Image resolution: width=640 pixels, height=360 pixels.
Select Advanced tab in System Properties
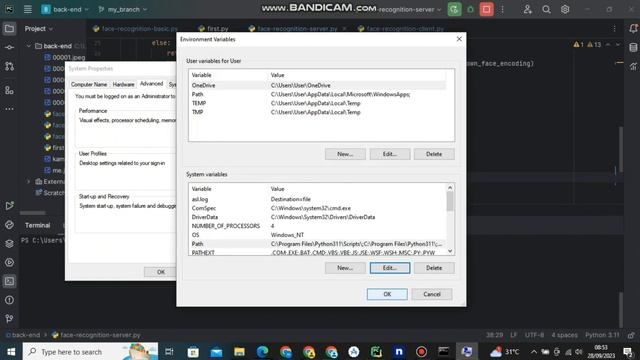point(151,84)
